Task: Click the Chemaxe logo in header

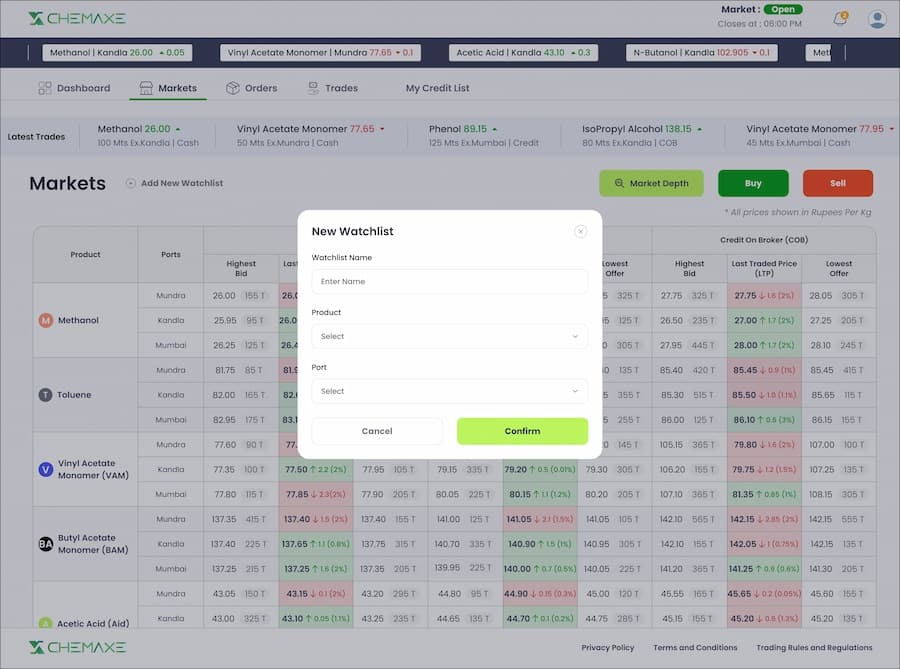Action: [x=77, y=18]
